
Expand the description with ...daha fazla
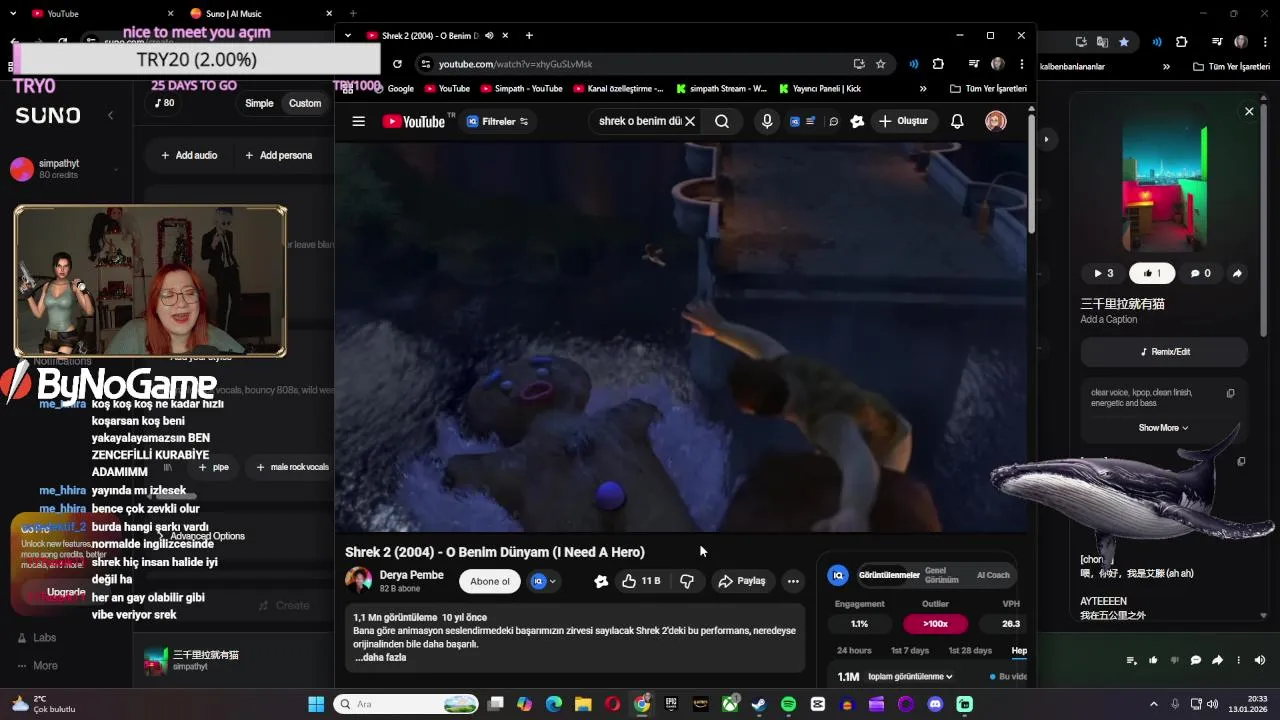(380, 657)
